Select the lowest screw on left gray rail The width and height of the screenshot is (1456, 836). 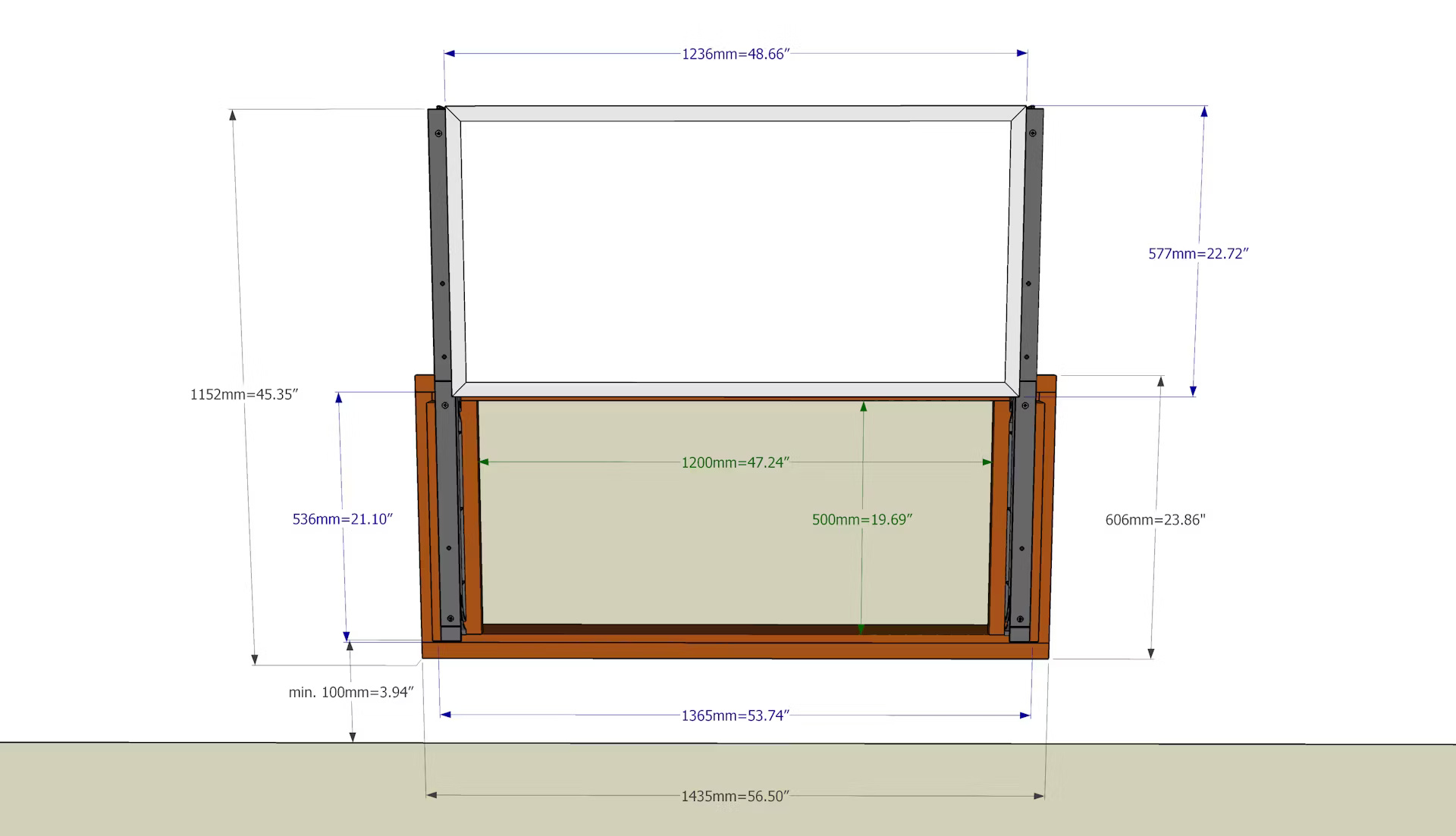click(x=450, y=618)
